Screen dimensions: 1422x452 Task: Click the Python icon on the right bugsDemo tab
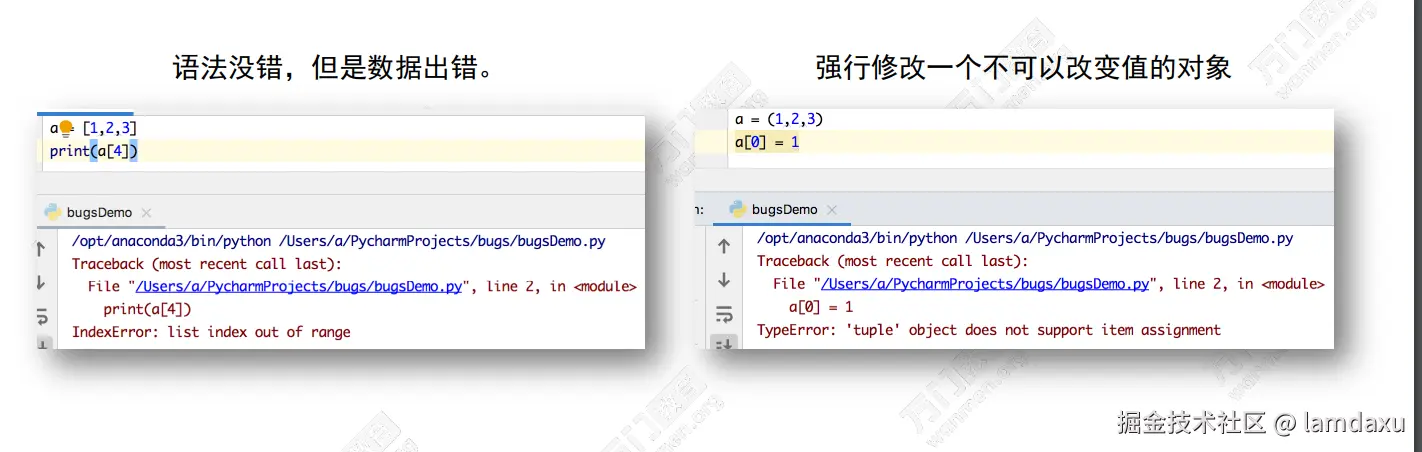coord(738,209)
